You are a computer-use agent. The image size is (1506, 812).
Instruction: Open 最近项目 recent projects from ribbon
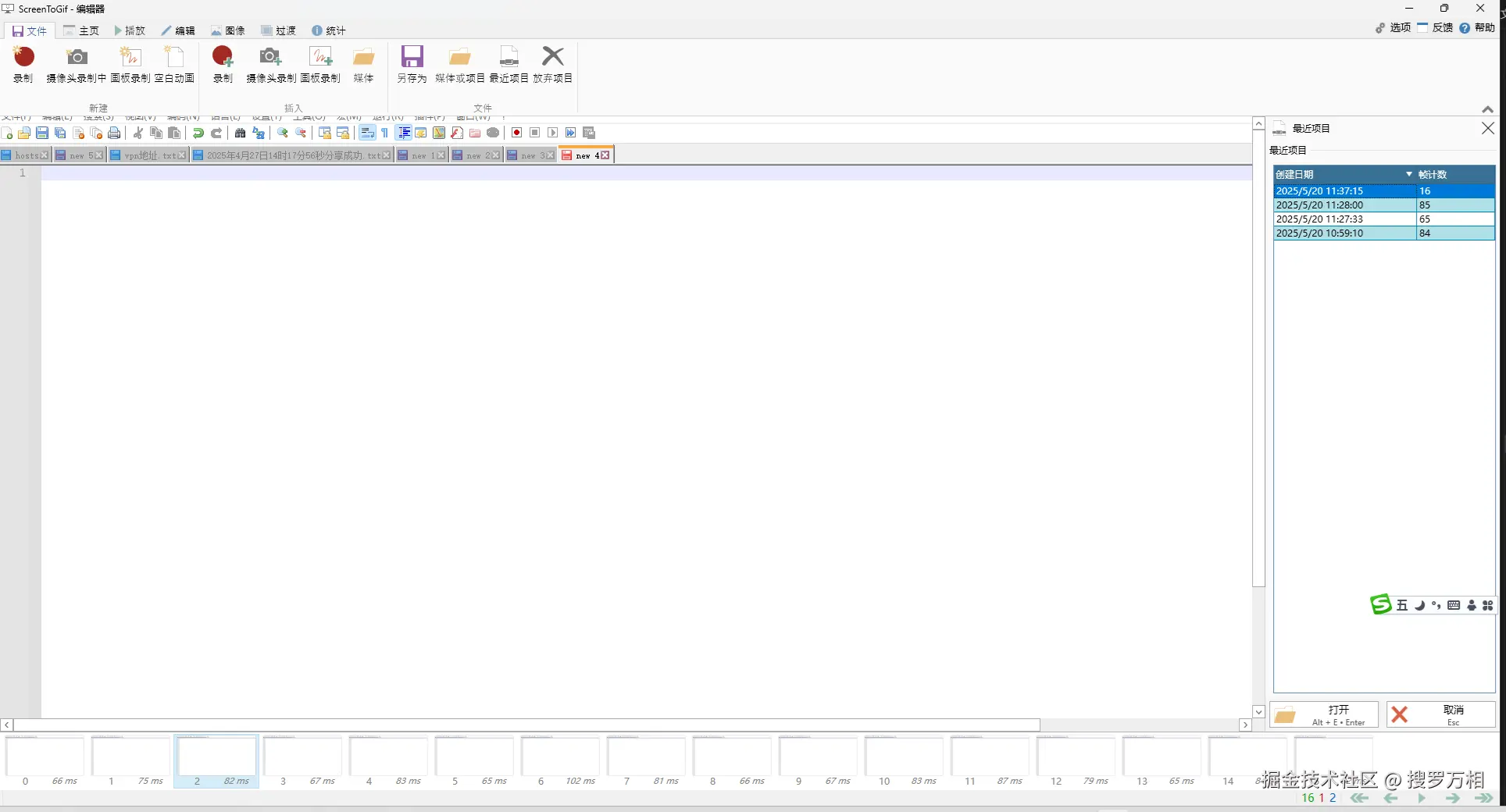509,64
